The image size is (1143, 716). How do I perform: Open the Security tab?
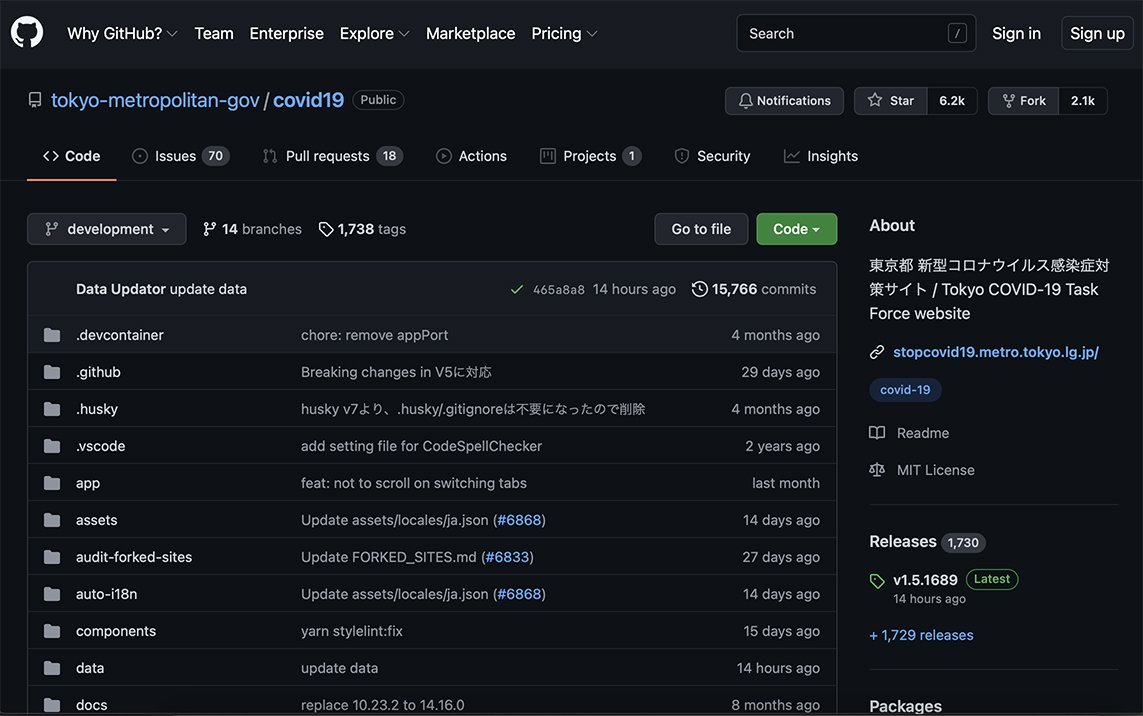click(x=712, y=156)
